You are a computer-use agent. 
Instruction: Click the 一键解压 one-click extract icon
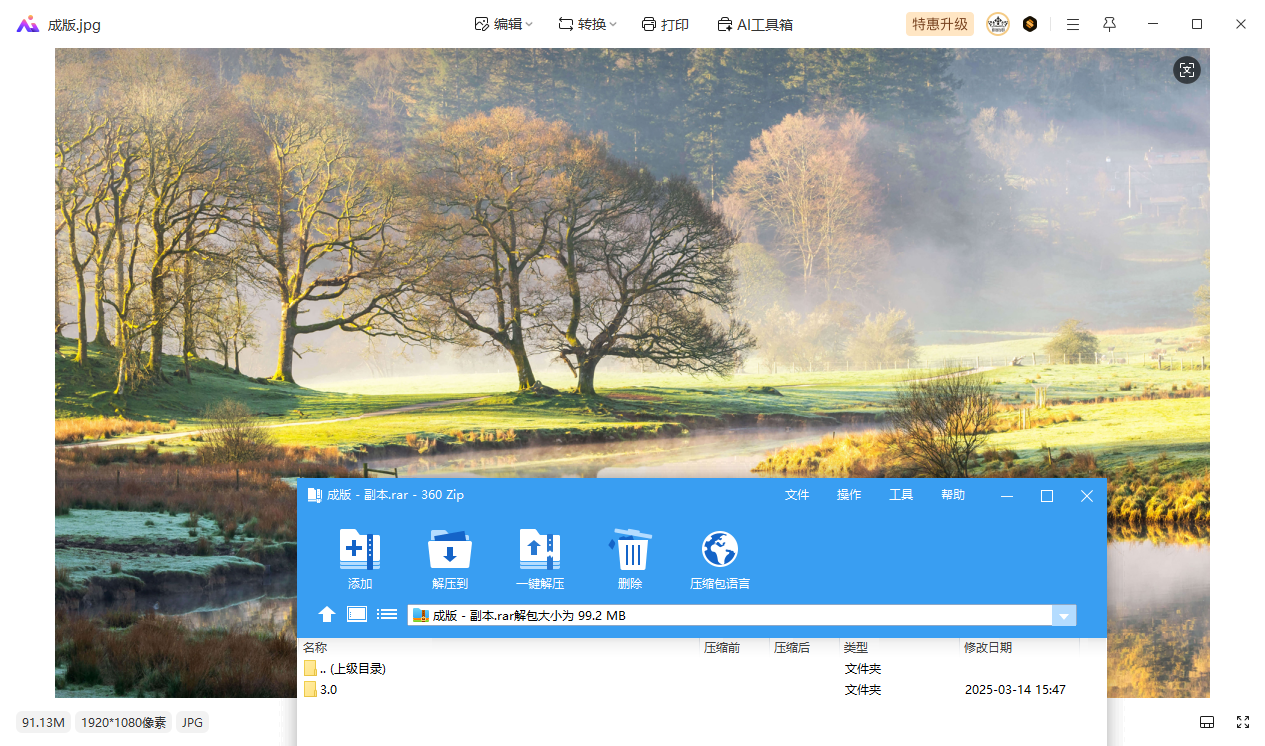(539, 551)
